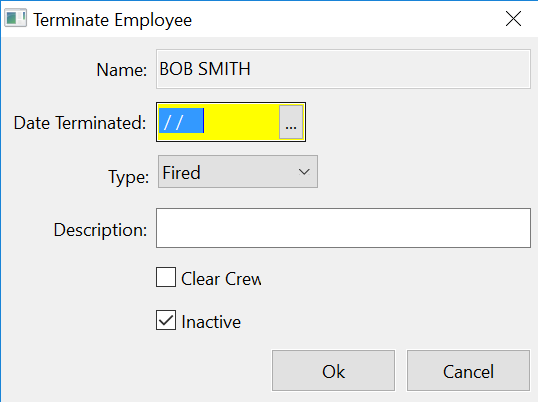Click the Clear Crew label text
Viewport: 538px width, 402px height.
pyautogui.click(x=221, y=279)
